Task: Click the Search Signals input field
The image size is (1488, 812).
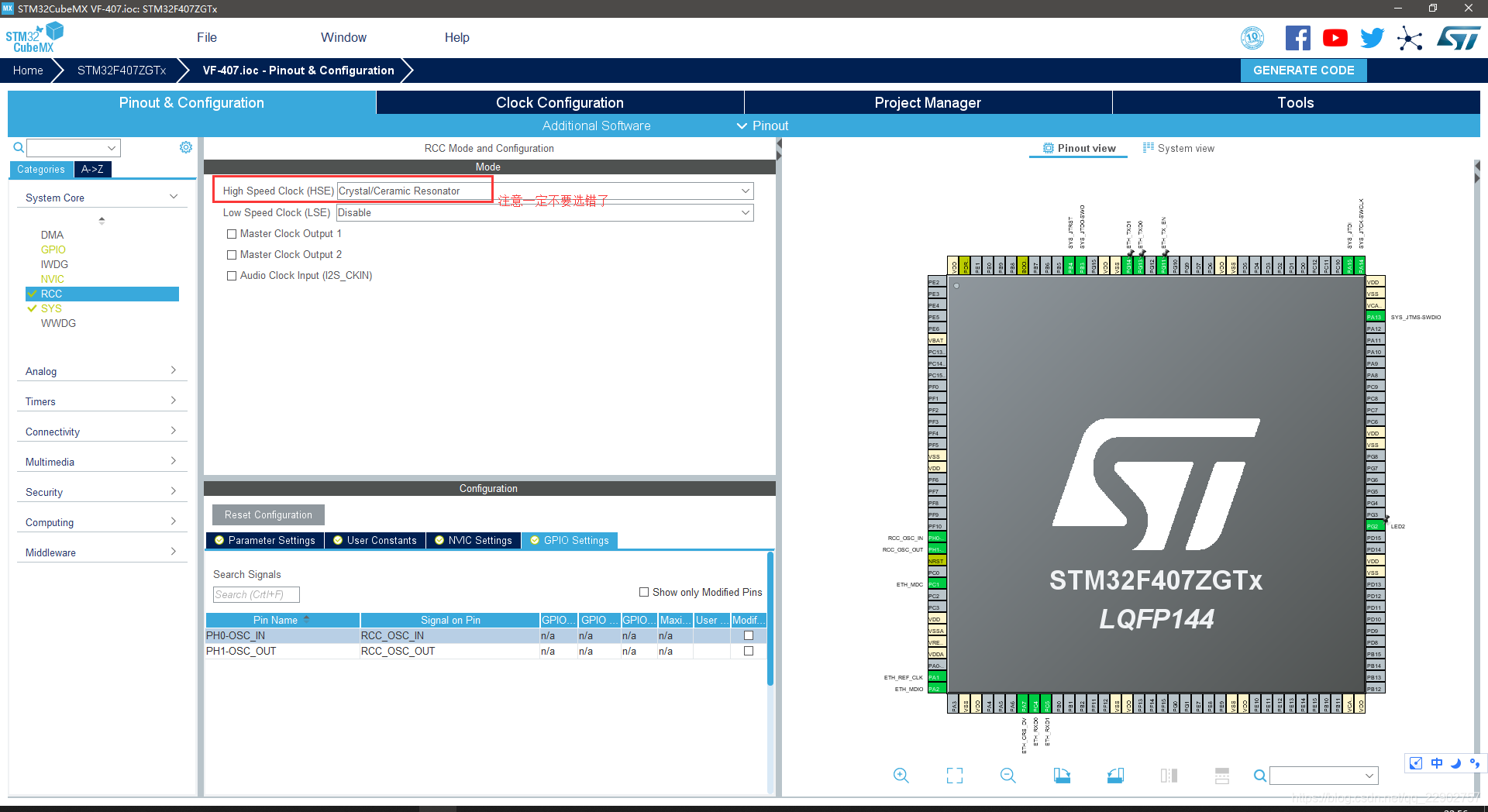Action: [x=257, y=594]
